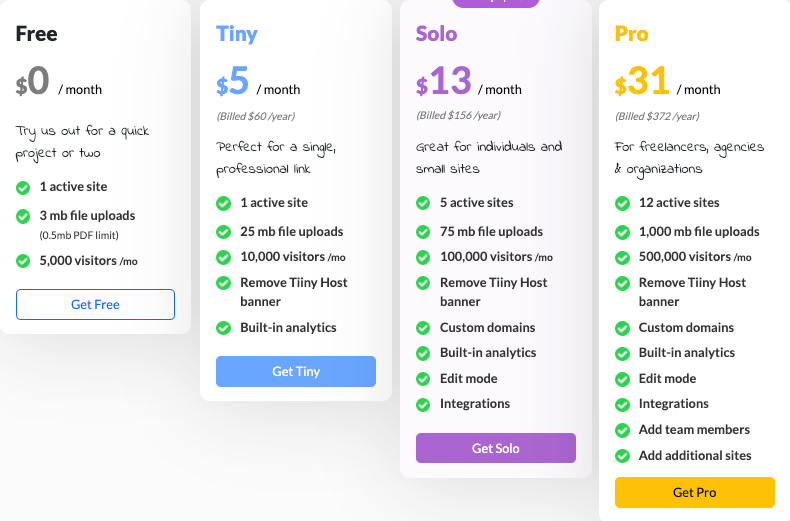Image resolution: width=790 pixels, height=521 pixels.
Task: Click checkmark next to 25 mb file uploads
Action: point(223,232)
